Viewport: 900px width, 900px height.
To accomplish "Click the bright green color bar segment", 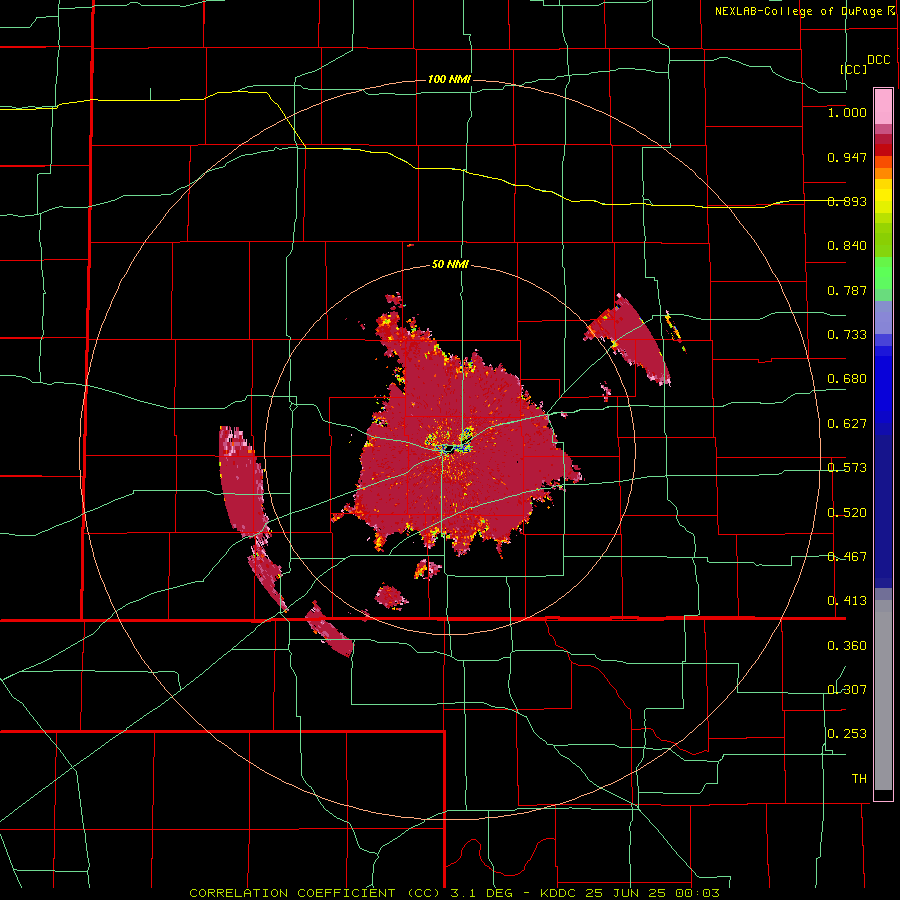I will [x=883, y=273].
